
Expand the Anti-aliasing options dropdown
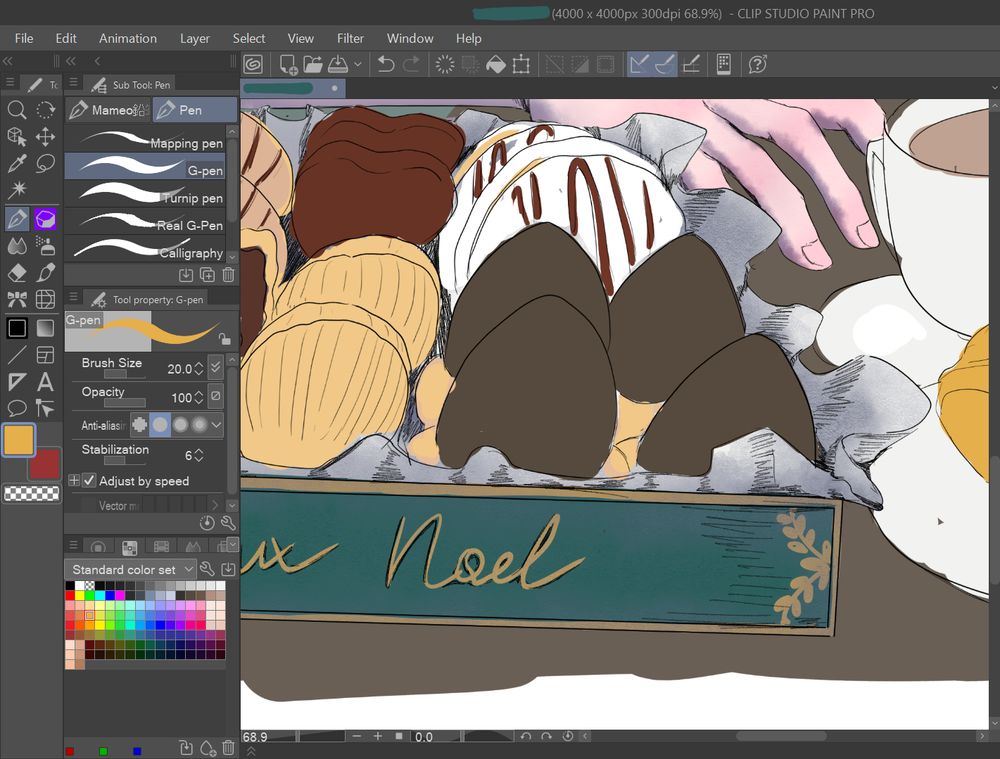click(x=216, y=425)
